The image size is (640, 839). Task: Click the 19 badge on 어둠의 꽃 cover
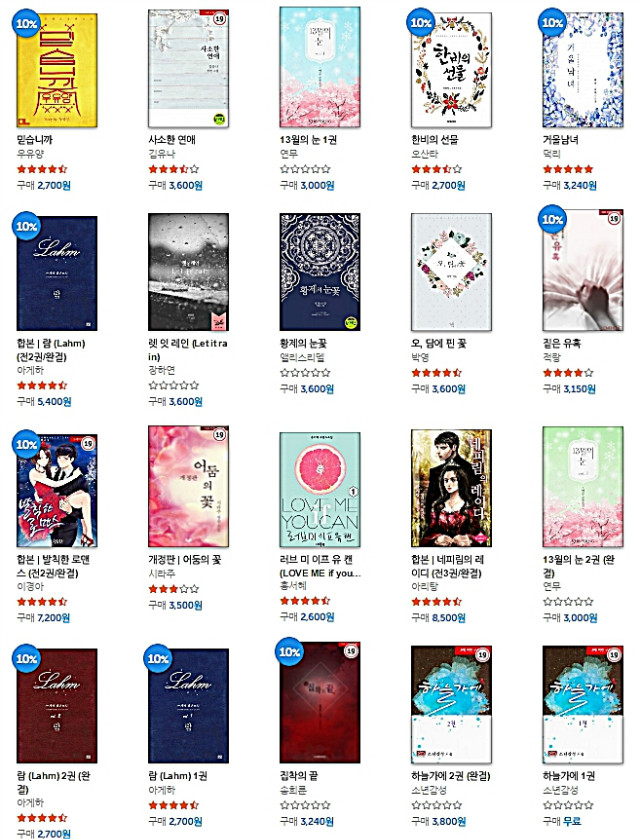pos(219,435)
